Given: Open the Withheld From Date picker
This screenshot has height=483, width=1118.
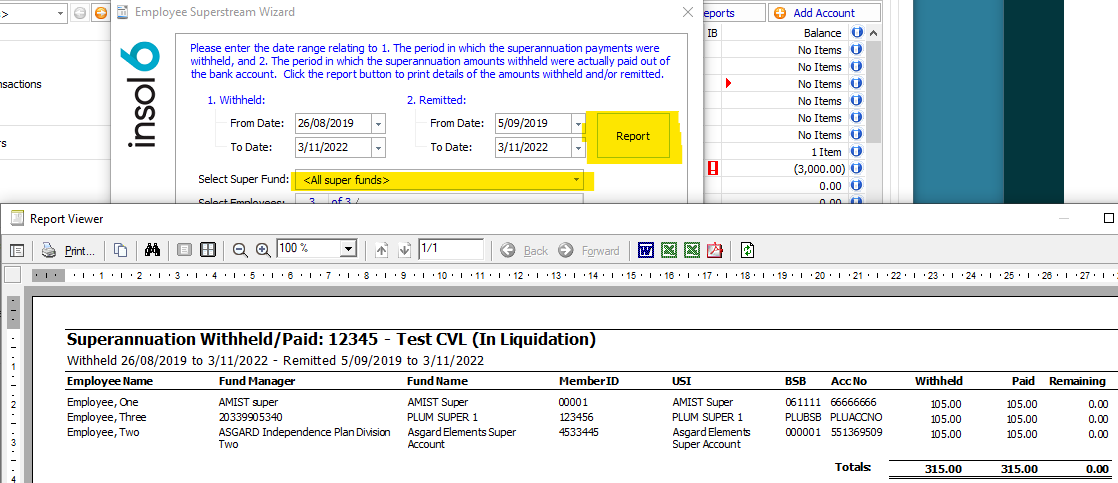Looking at the screenshot, I should click(x=378, y=124).
